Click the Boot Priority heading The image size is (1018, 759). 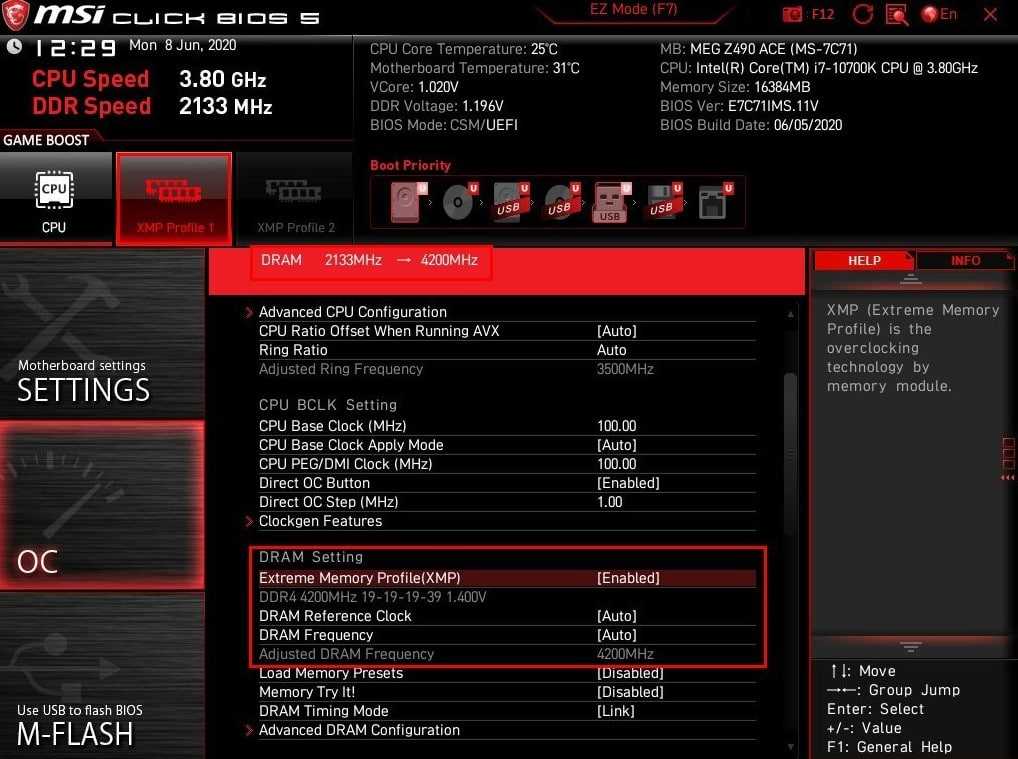(410, 166)
